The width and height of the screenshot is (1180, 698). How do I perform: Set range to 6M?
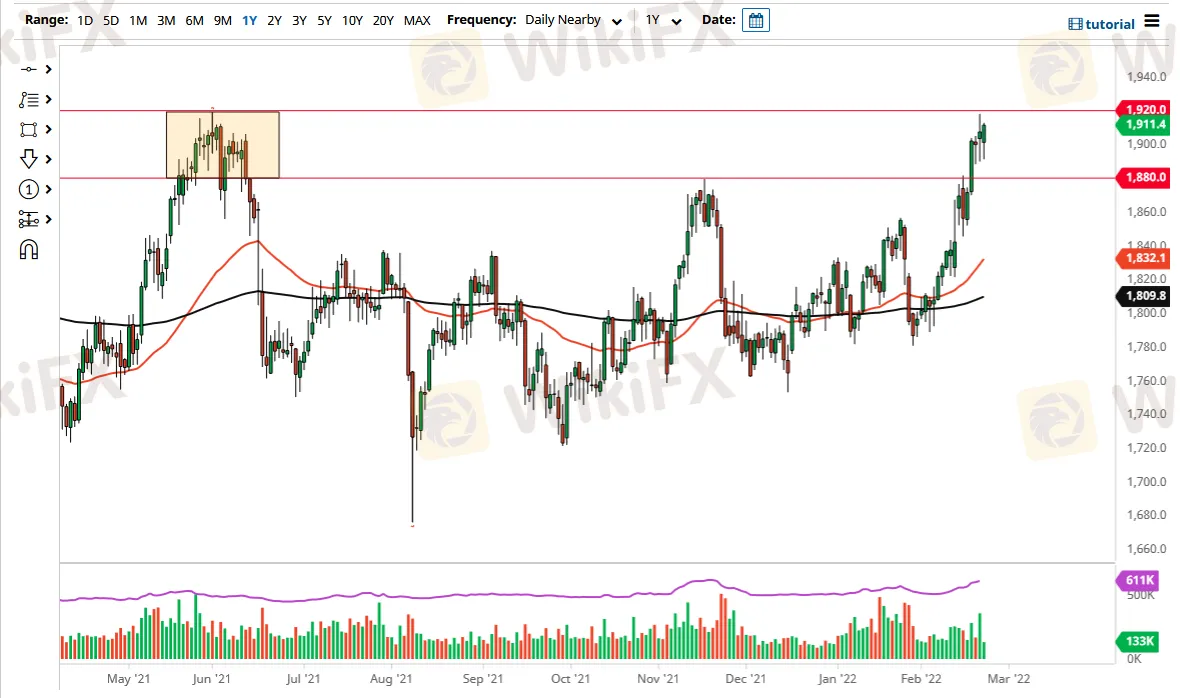pos(194,20)
